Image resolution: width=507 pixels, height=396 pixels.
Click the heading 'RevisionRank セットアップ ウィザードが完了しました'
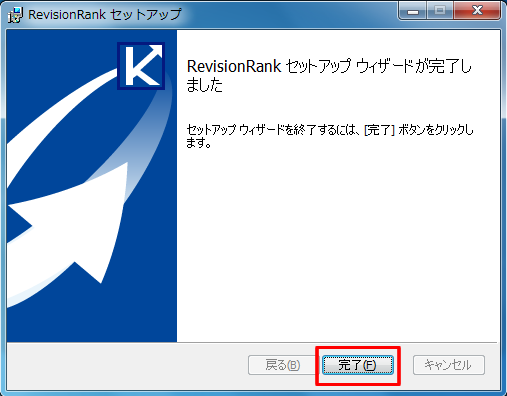click(x=329, y=75)
